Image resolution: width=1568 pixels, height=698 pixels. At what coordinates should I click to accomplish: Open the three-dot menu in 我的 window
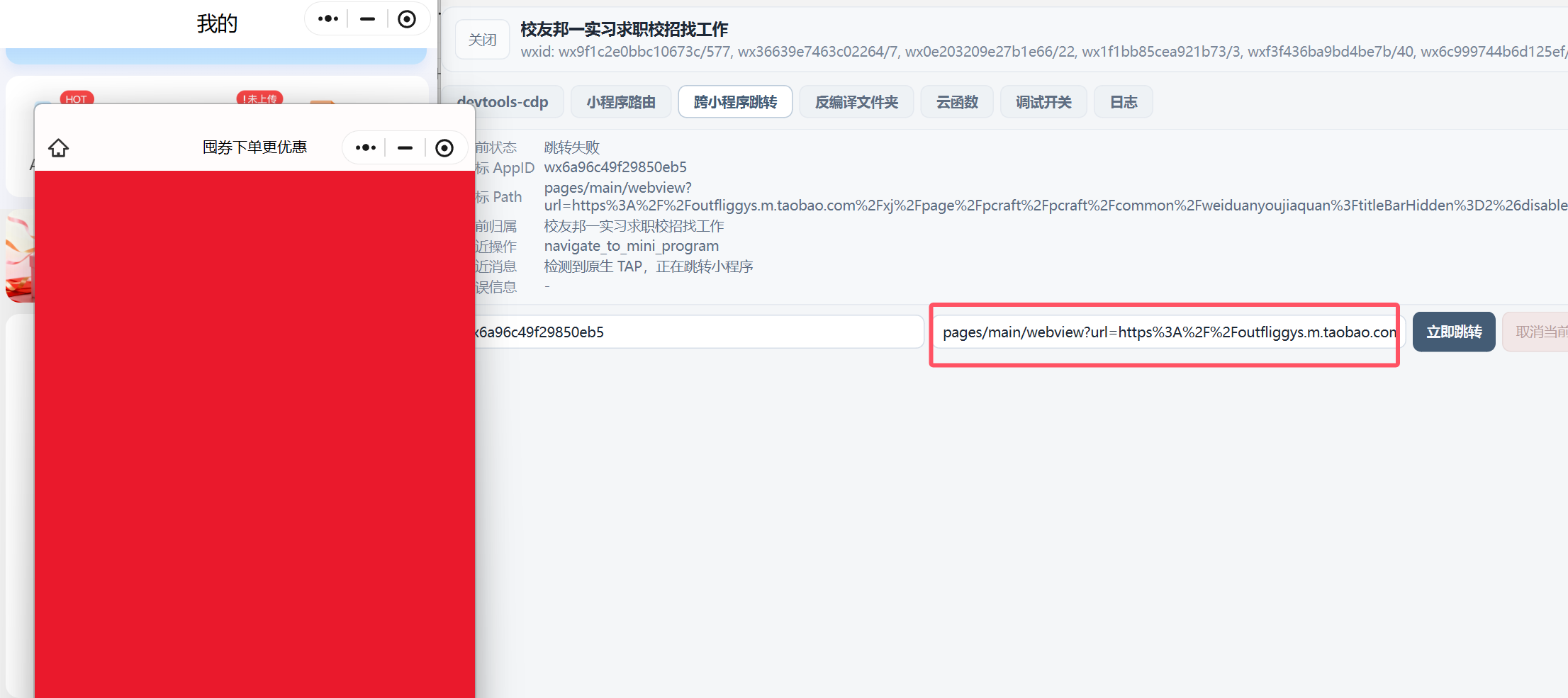tap(327, 19)
